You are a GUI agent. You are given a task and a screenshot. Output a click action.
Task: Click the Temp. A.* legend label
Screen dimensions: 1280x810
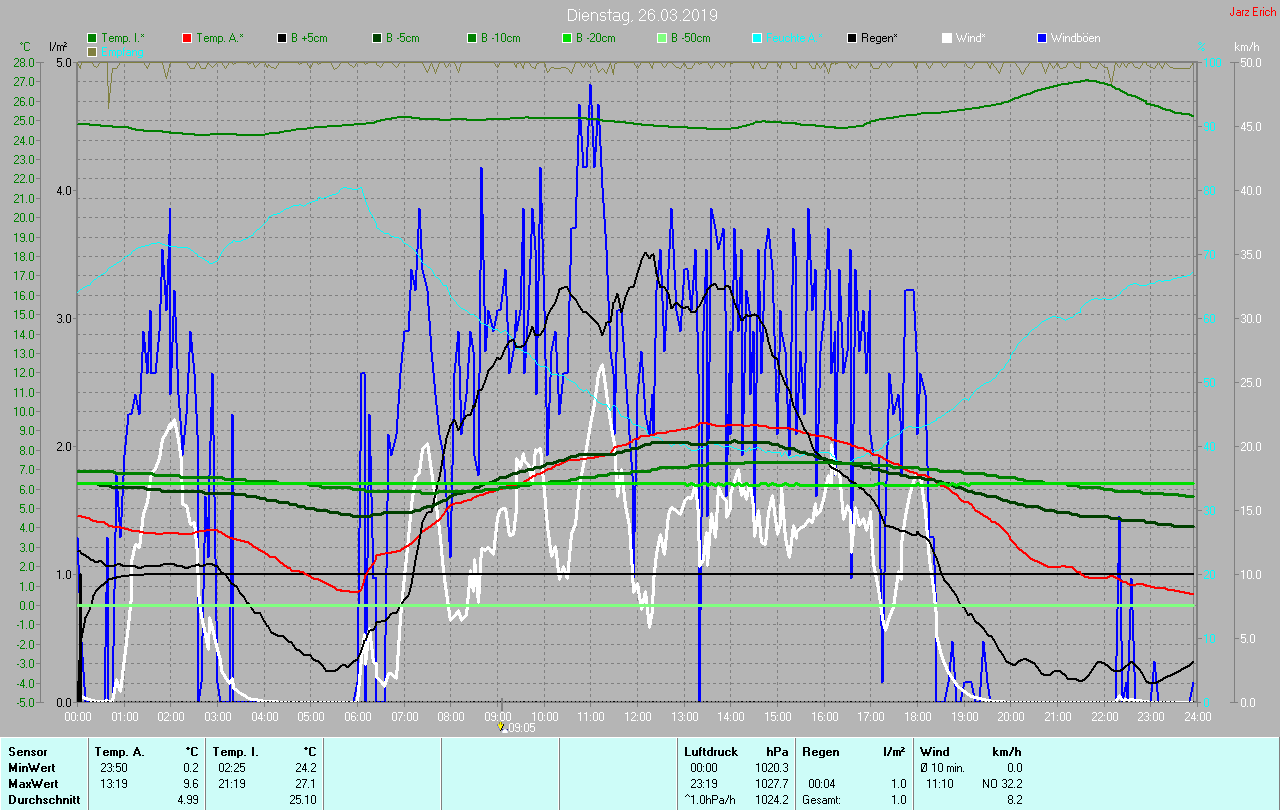(x=219, y=38)
